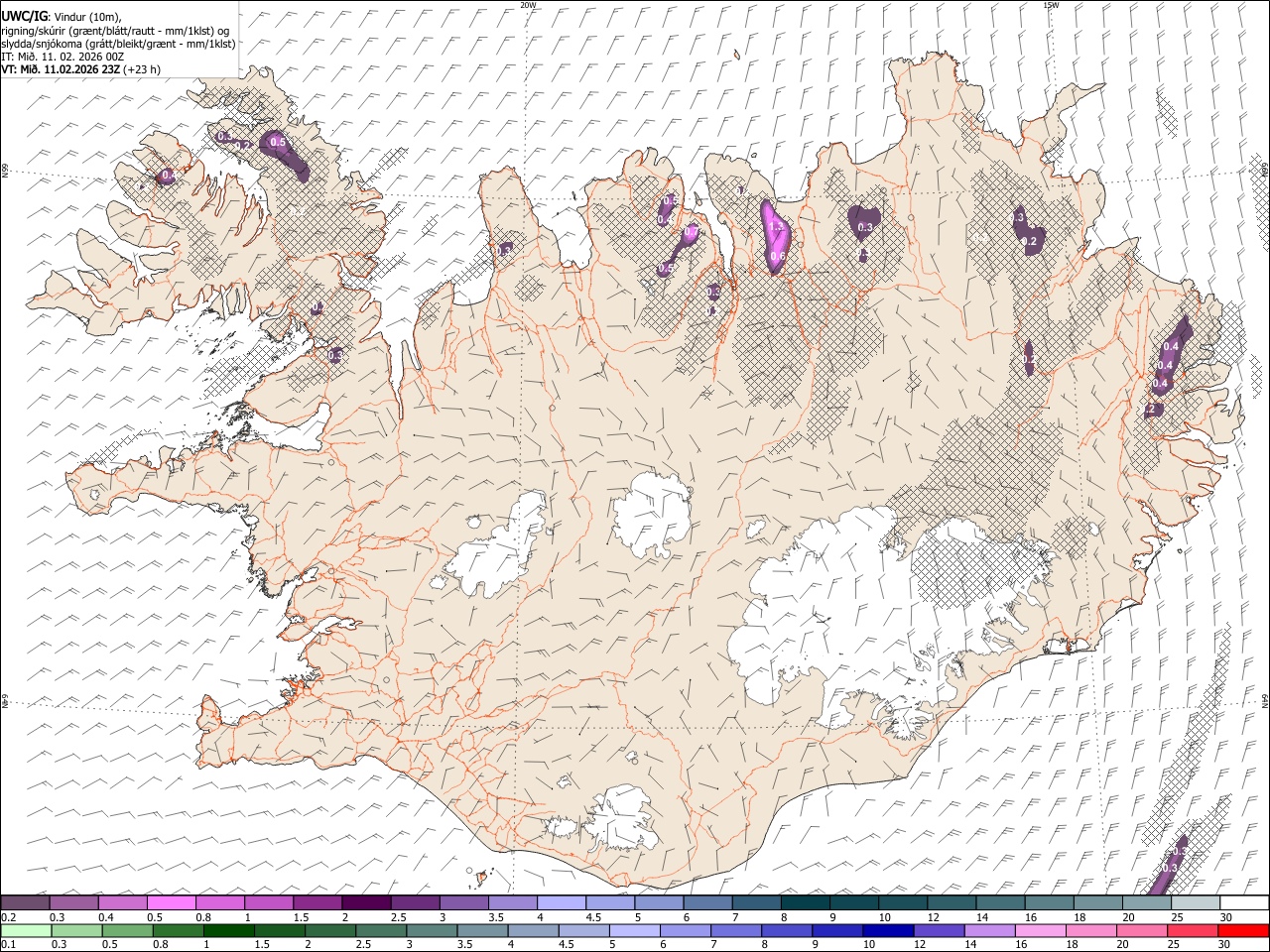
Task: Click the UWC/IG title text
Action: pyautogui.click(x=24, y=16)
